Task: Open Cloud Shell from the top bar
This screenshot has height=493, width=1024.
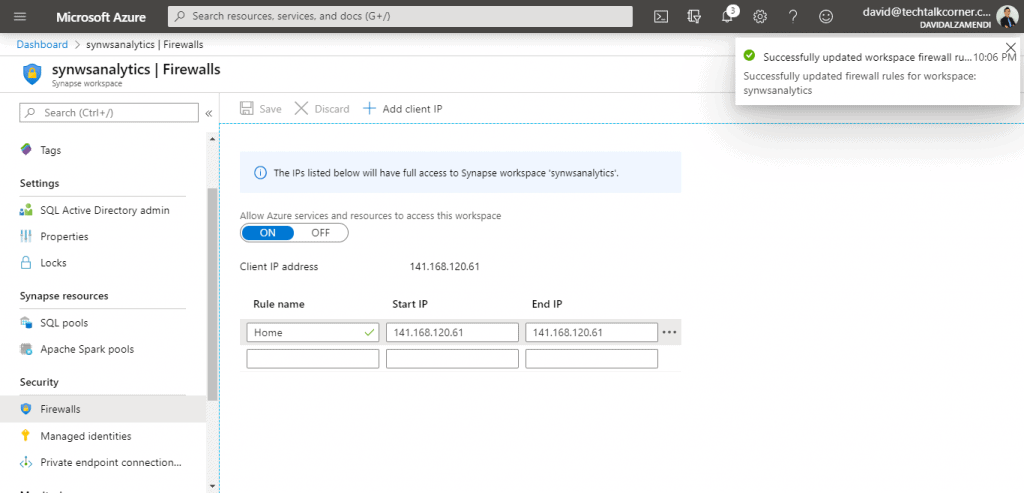Action: pos(661,16)
